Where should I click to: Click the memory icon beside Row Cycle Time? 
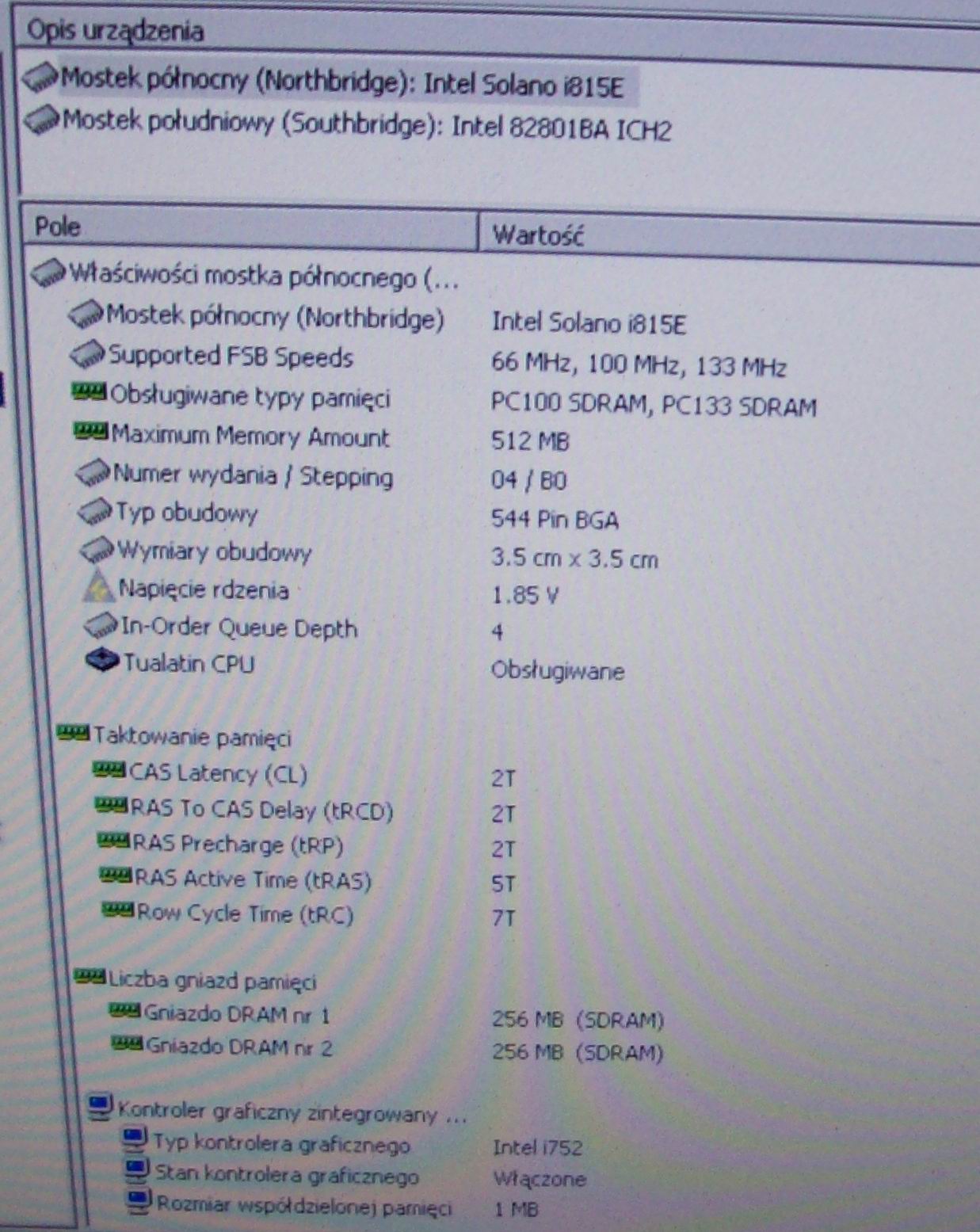[x=118, y=910]
